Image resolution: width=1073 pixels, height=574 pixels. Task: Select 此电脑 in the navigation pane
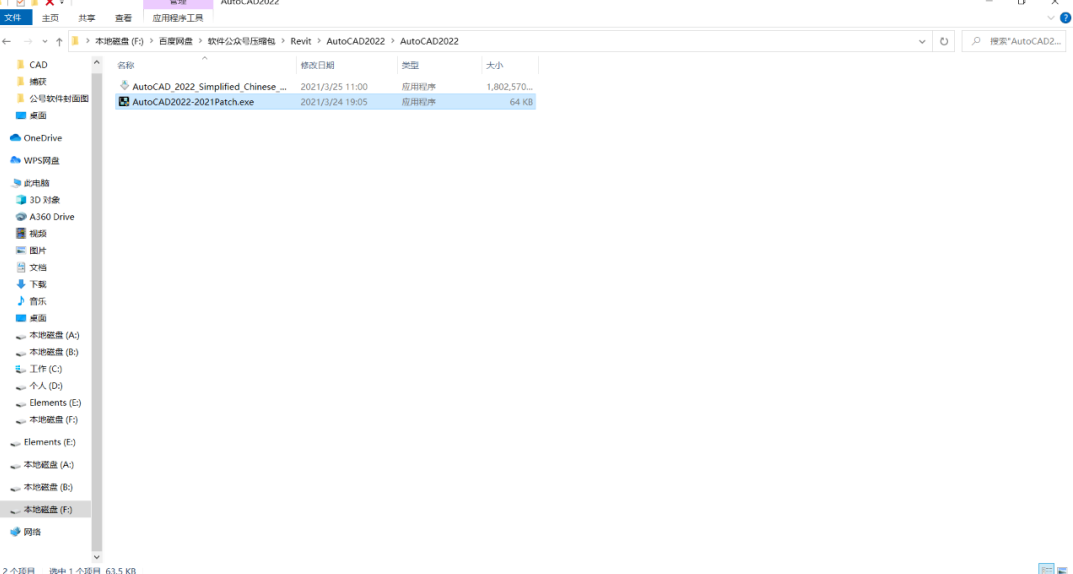point(36,183)
